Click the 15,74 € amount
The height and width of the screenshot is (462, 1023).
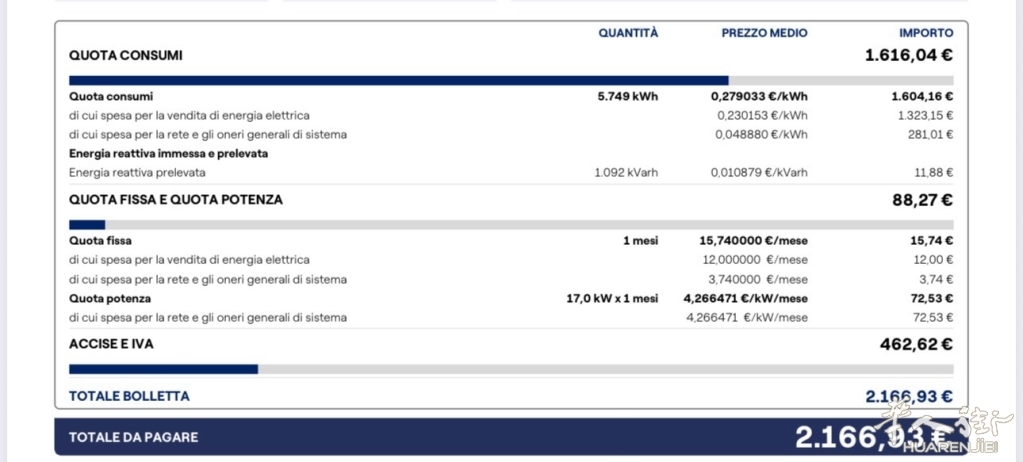[x=932, y=241]
